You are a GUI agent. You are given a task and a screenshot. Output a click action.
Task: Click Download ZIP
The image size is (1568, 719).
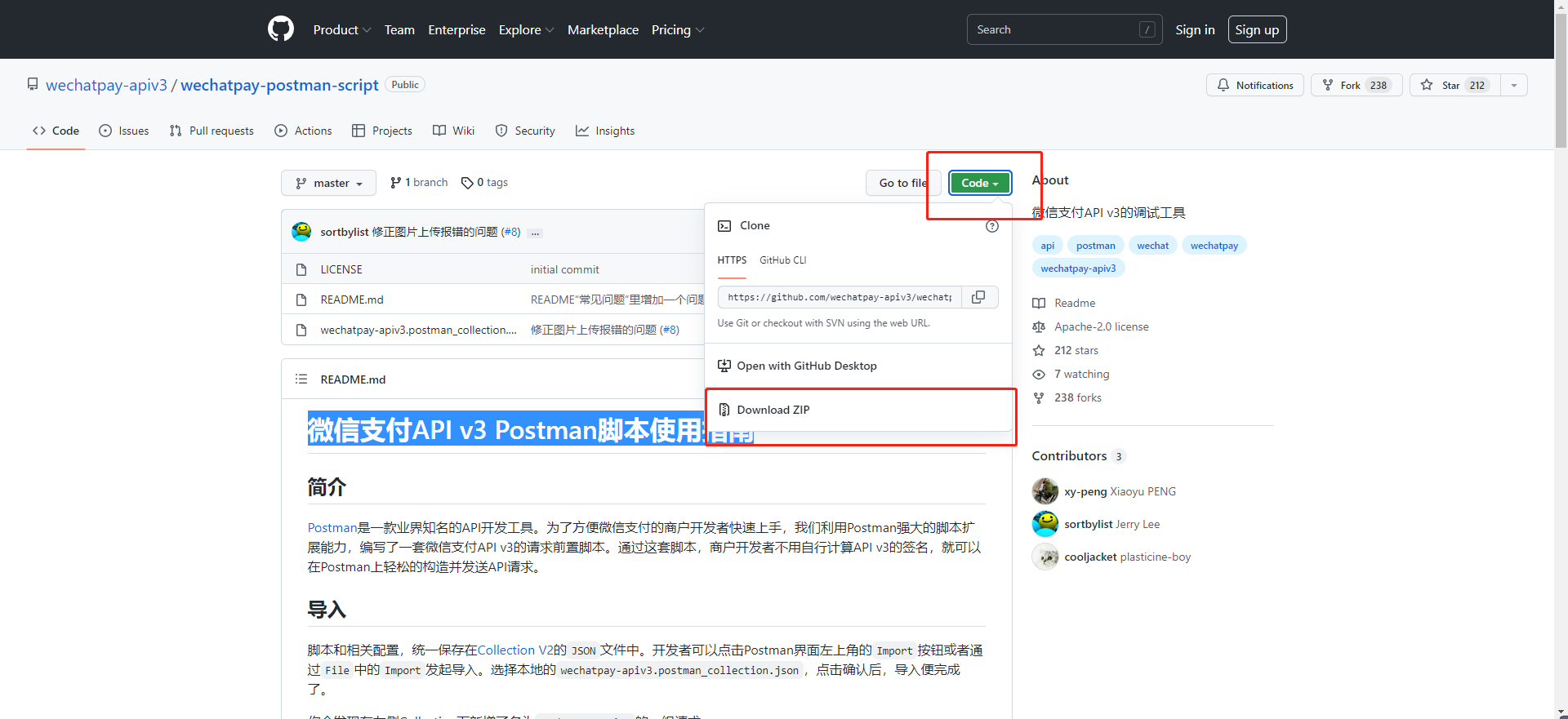coord(773,410)
